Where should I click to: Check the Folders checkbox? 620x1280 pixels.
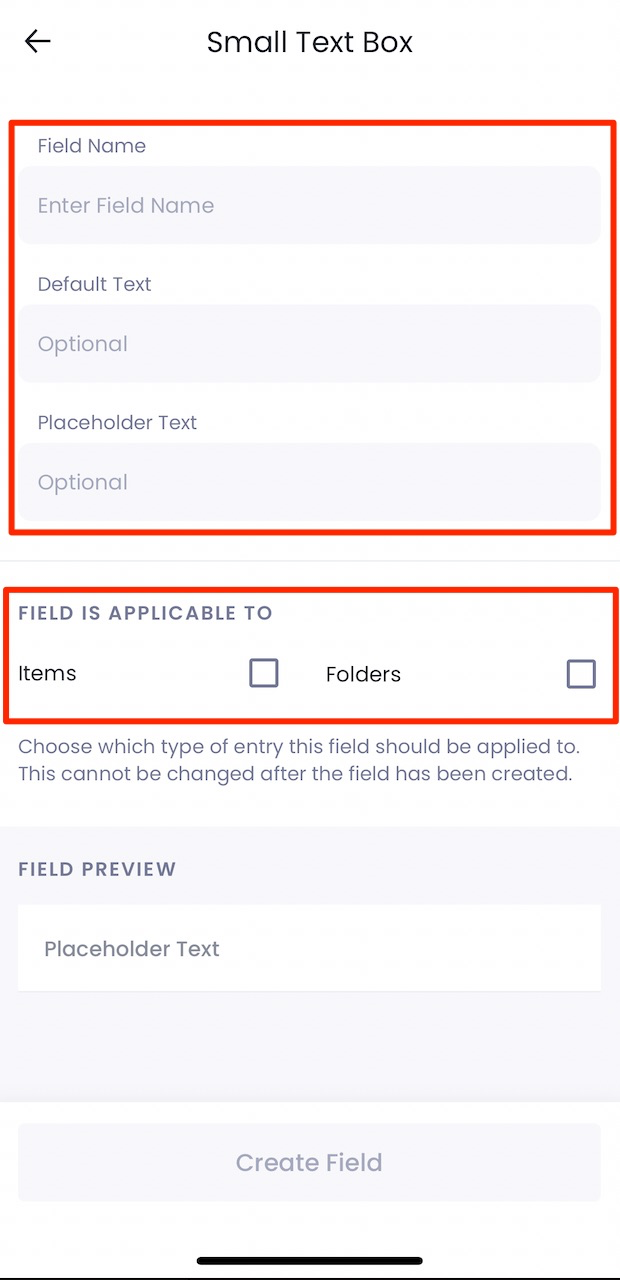point(581,674)
